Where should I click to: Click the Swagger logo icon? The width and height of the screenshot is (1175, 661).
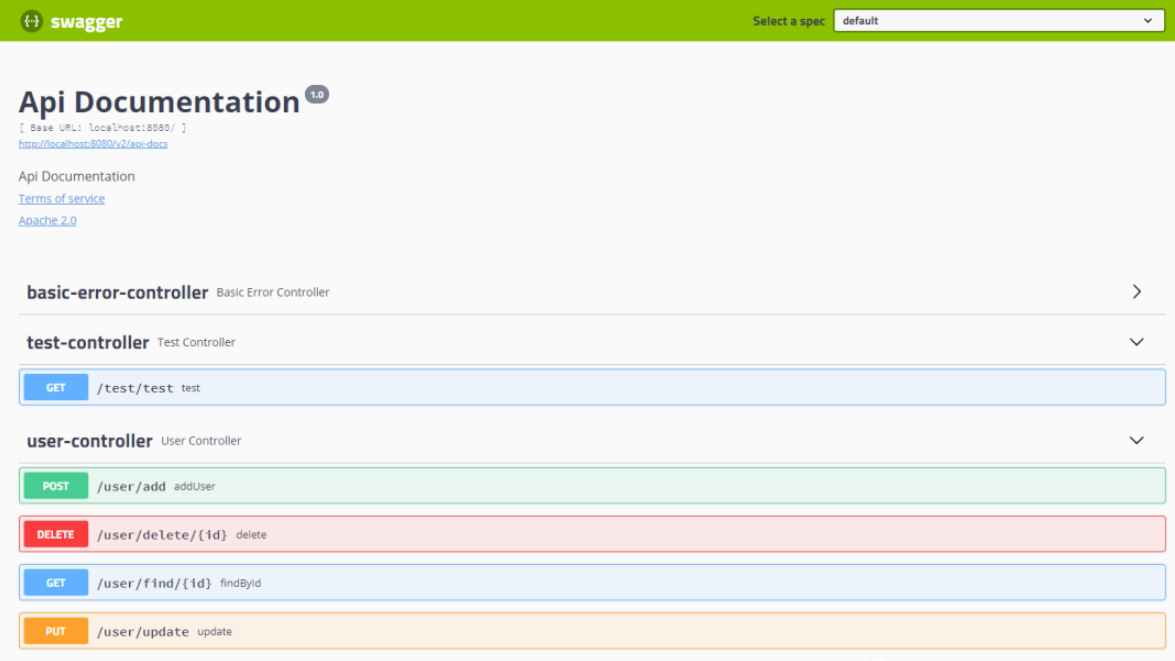(32, 21)
